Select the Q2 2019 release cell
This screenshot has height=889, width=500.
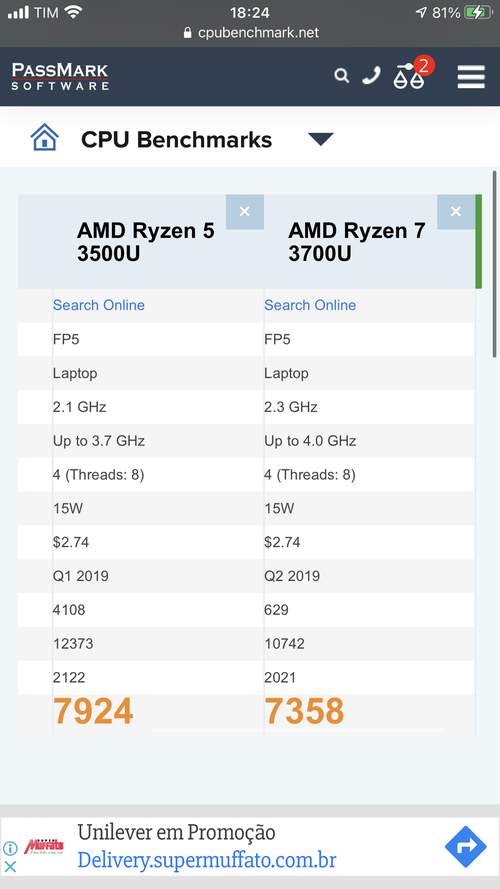point(292,576)
